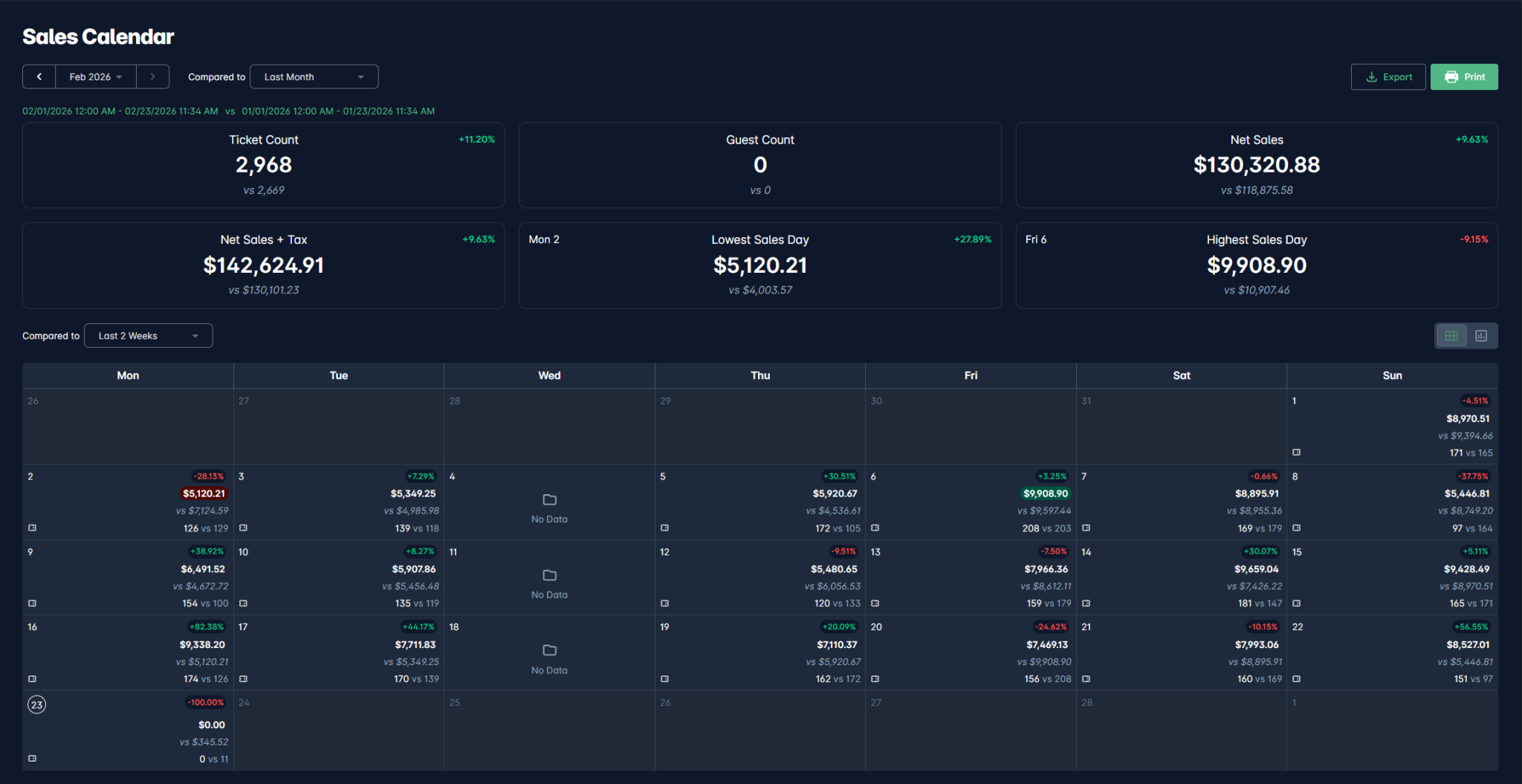
Task: Click the Highest Sales Day $9,908.90 value
Action: [1256, 265]
